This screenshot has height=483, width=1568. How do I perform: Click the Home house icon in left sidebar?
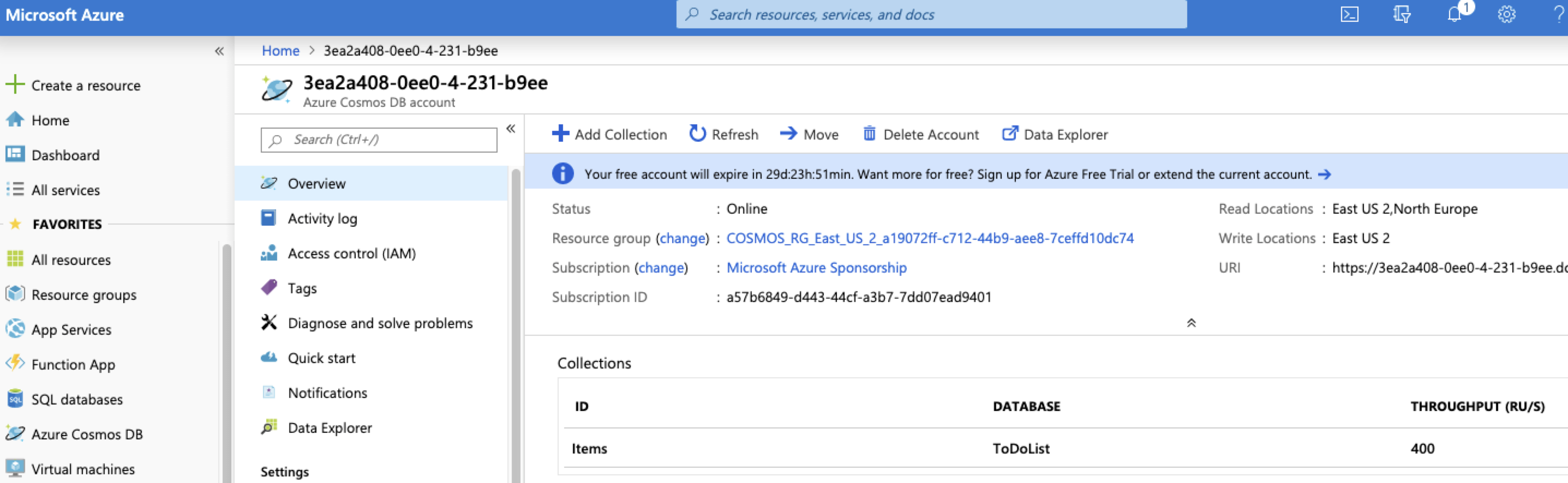coord(15,120)
